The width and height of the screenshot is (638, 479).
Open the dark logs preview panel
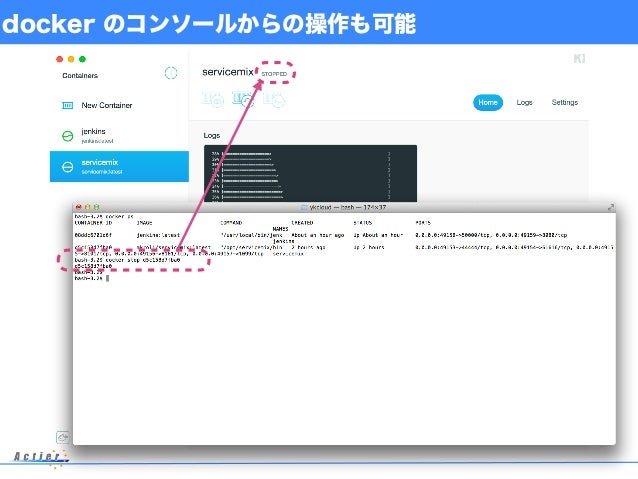pyautogui.click(x=310, y=173)
